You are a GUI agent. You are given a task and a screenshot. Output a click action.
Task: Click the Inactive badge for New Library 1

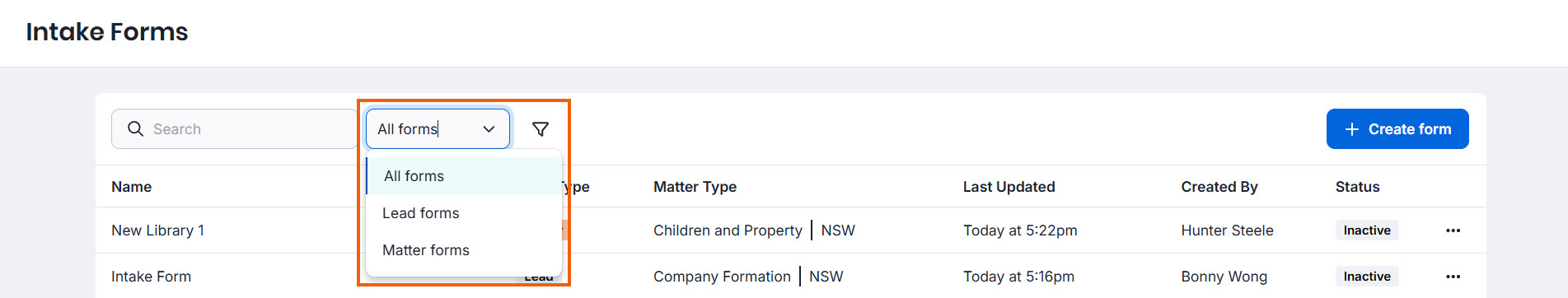pos(1367,230)
